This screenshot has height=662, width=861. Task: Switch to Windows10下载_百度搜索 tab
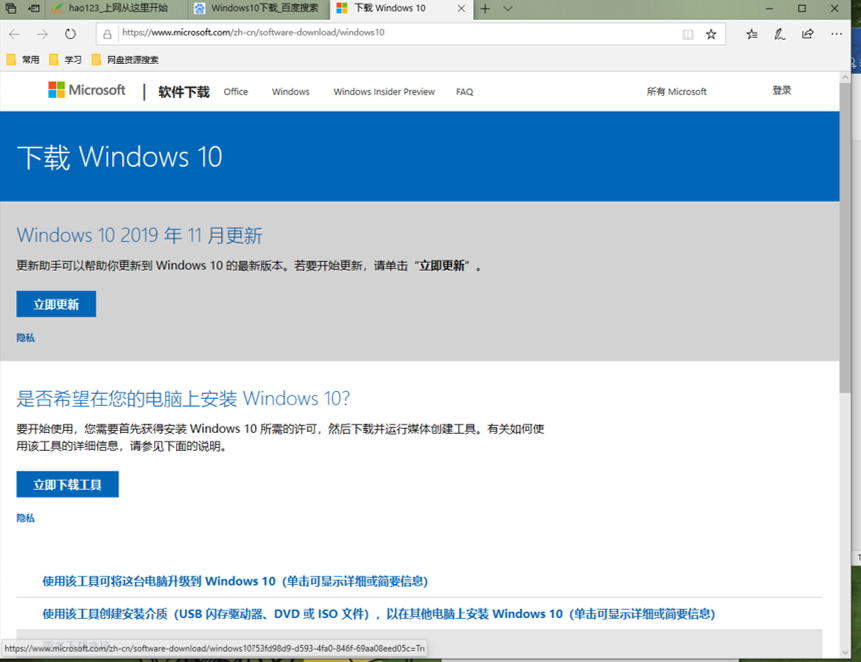(x=259, y=8)
